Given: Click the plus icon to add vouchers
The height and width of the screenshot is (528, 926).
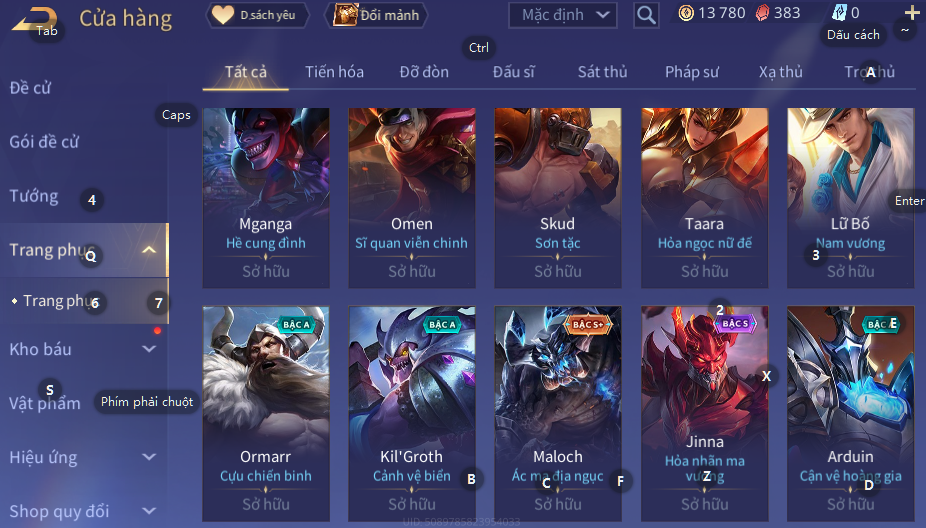Looking at the screenshot, I should [911, 12].
